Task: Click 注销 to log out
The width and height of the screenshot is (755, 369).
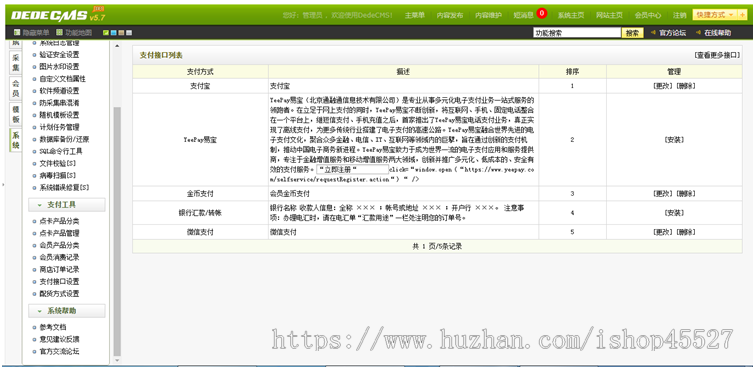Action: 679,15
